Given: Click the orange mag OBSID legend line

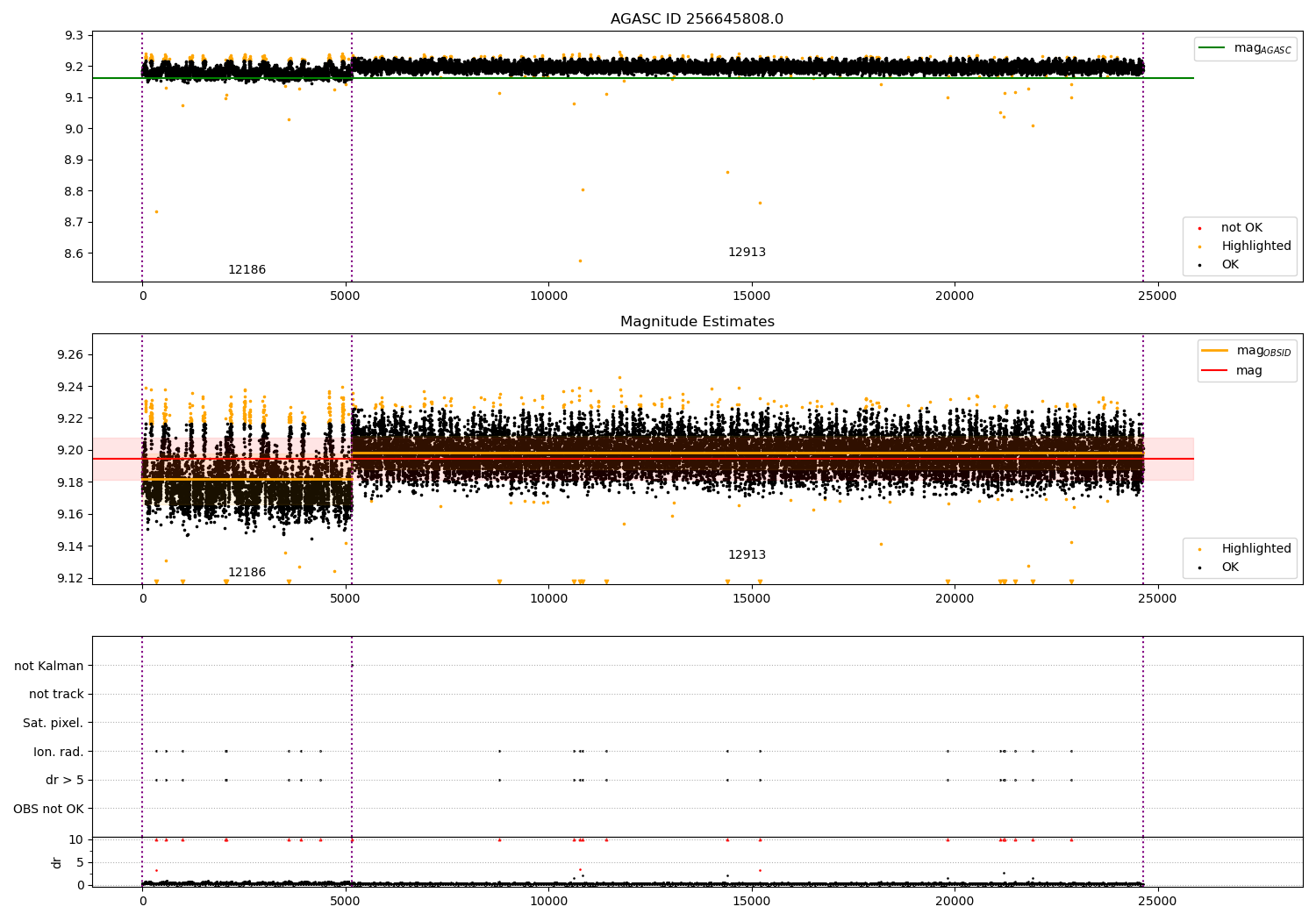Looking at the screenshot, I should (x=1215, y=351).
